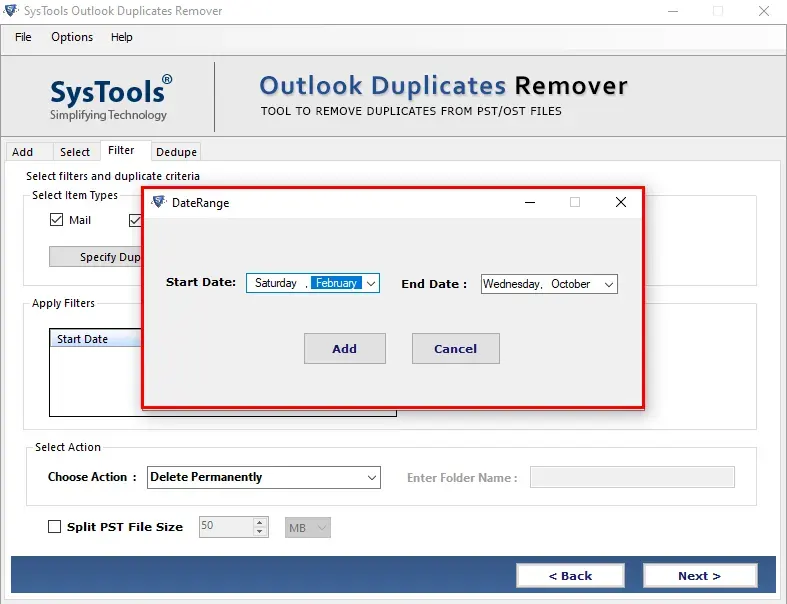Minimize the DateRange dialog
Image resolution: width=787 pixels, height=604 pixels.
tap(530, 202)
